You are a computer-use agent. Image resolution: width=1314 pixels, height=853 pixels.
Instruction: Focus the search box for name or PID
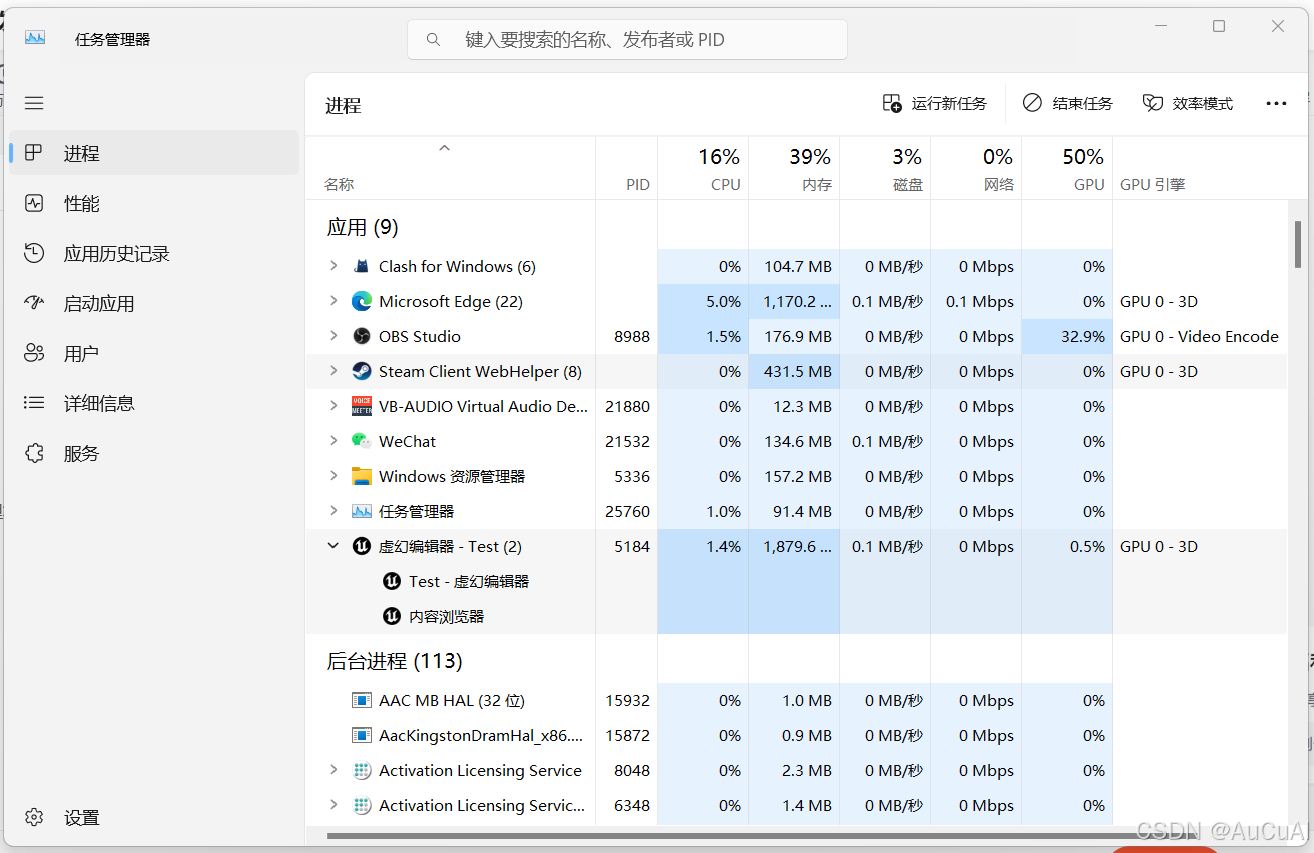pyautogui.click(x=627, y=40)
